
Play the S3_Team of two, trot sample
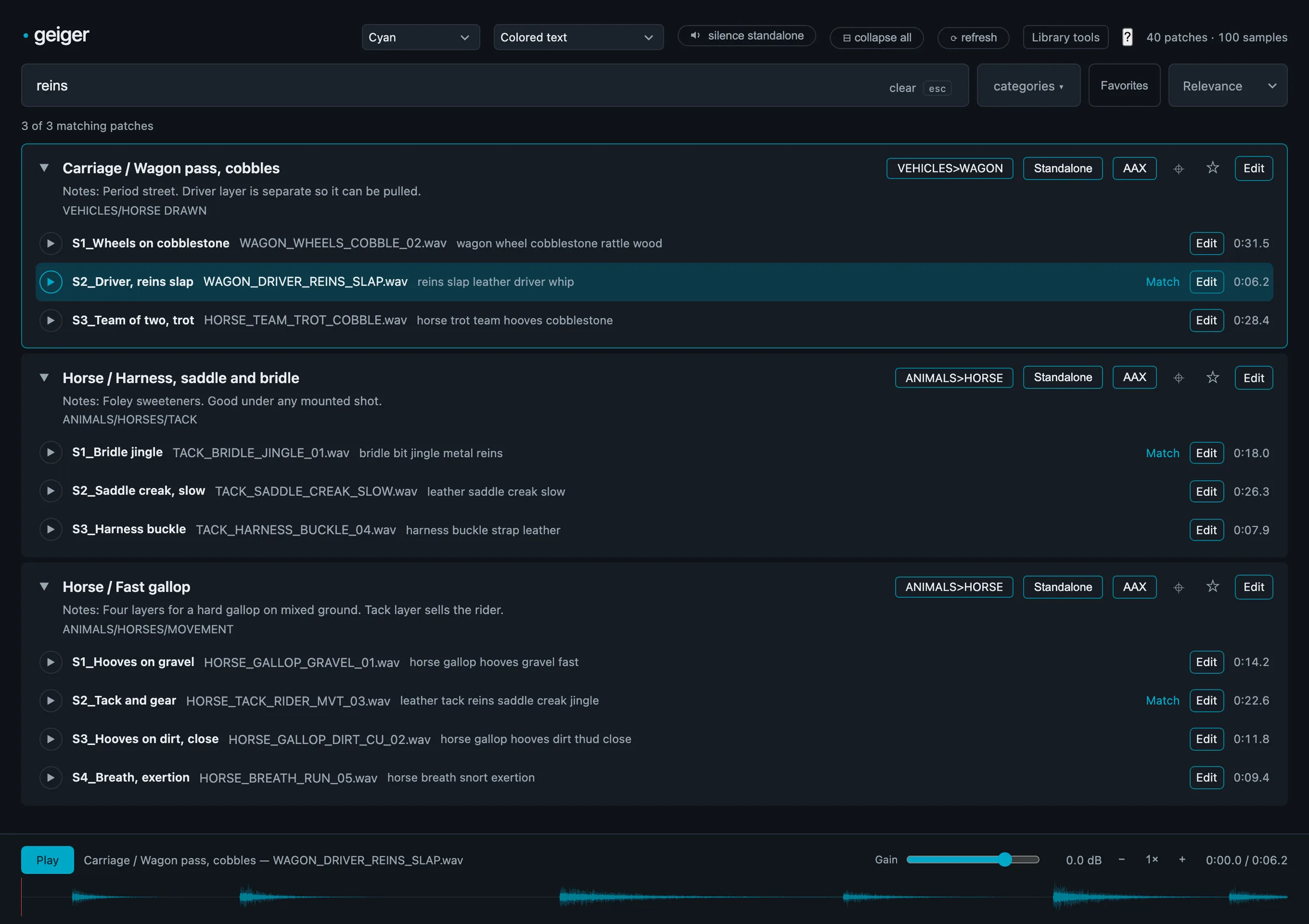click(x=51, y=320)
